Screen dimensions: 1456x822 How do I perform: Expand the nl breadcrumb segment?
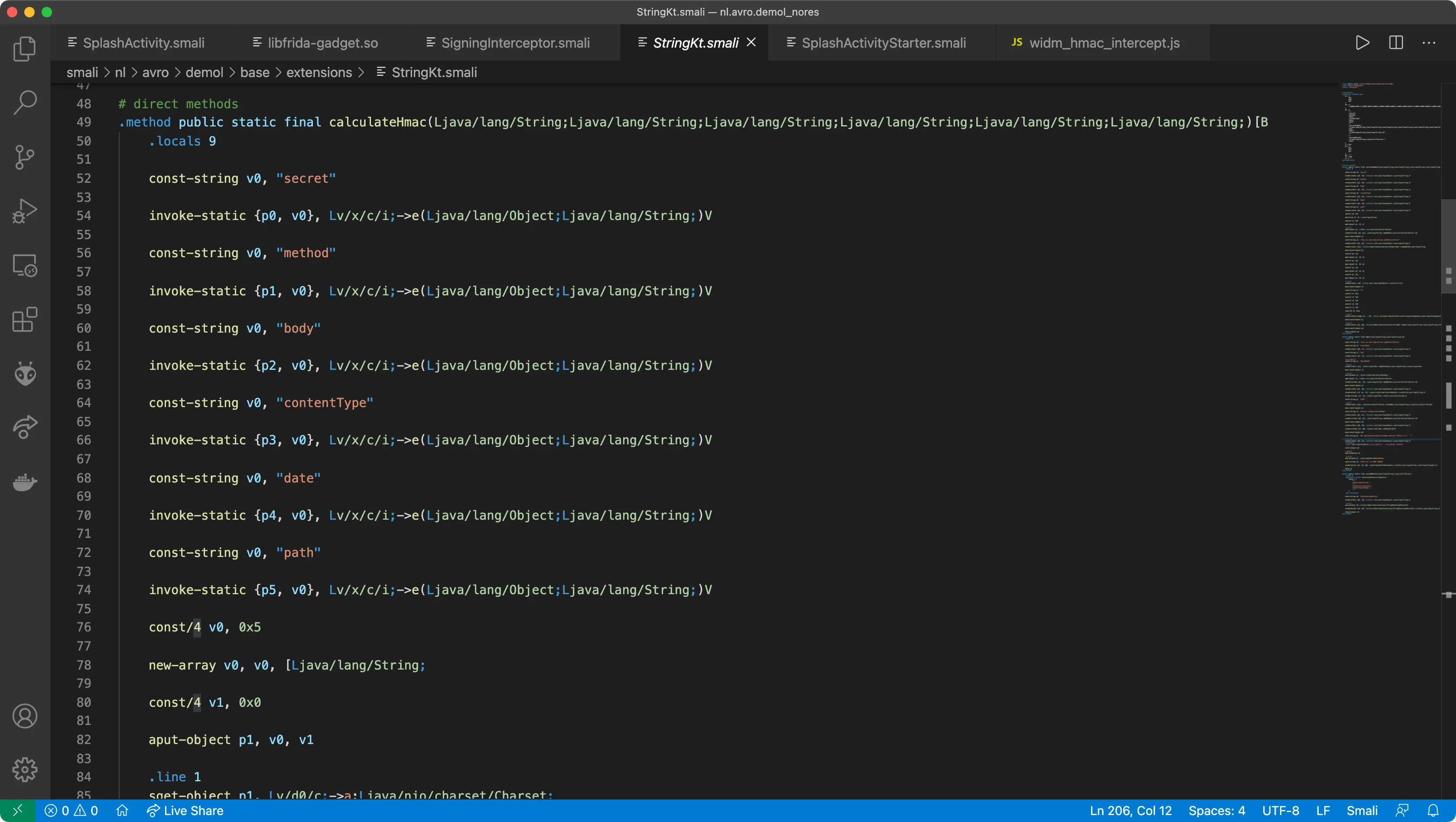click(120, 72)
